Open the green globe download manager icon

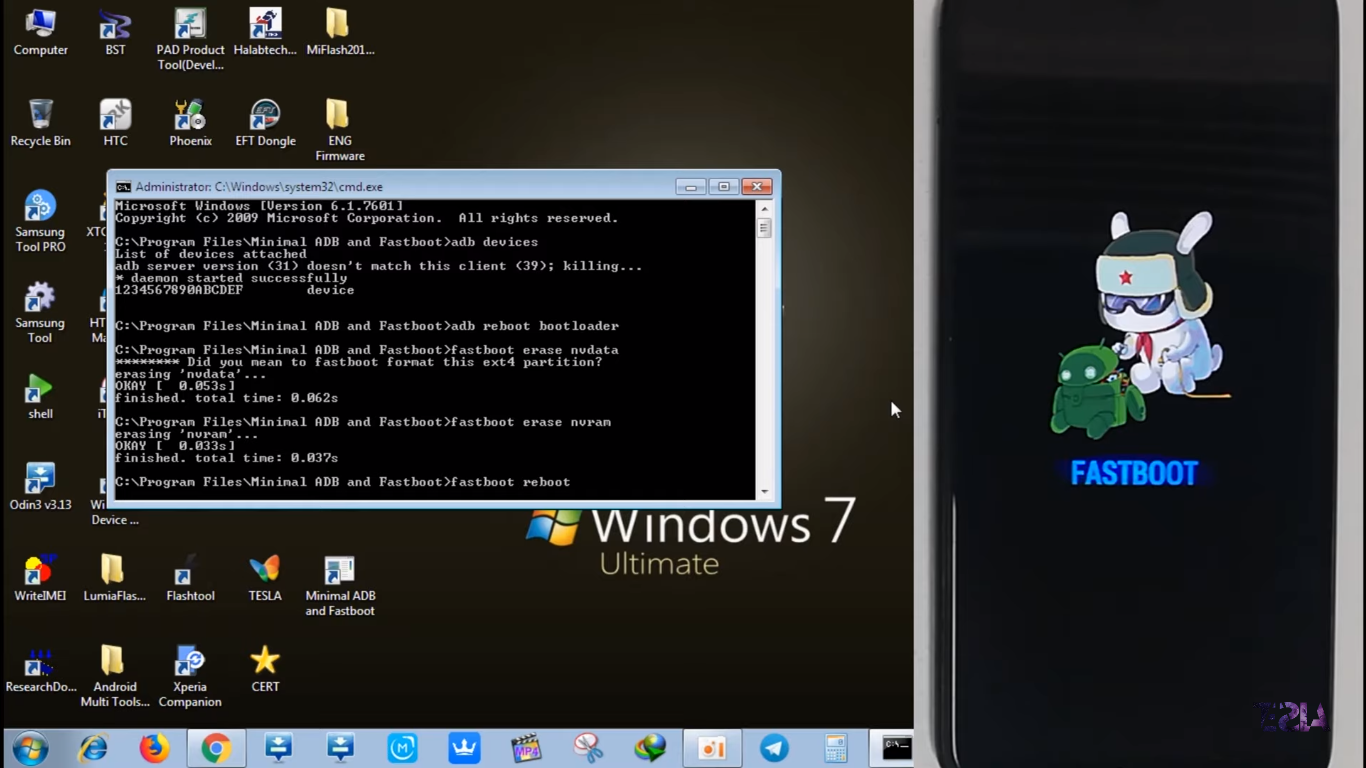[650, 748]
